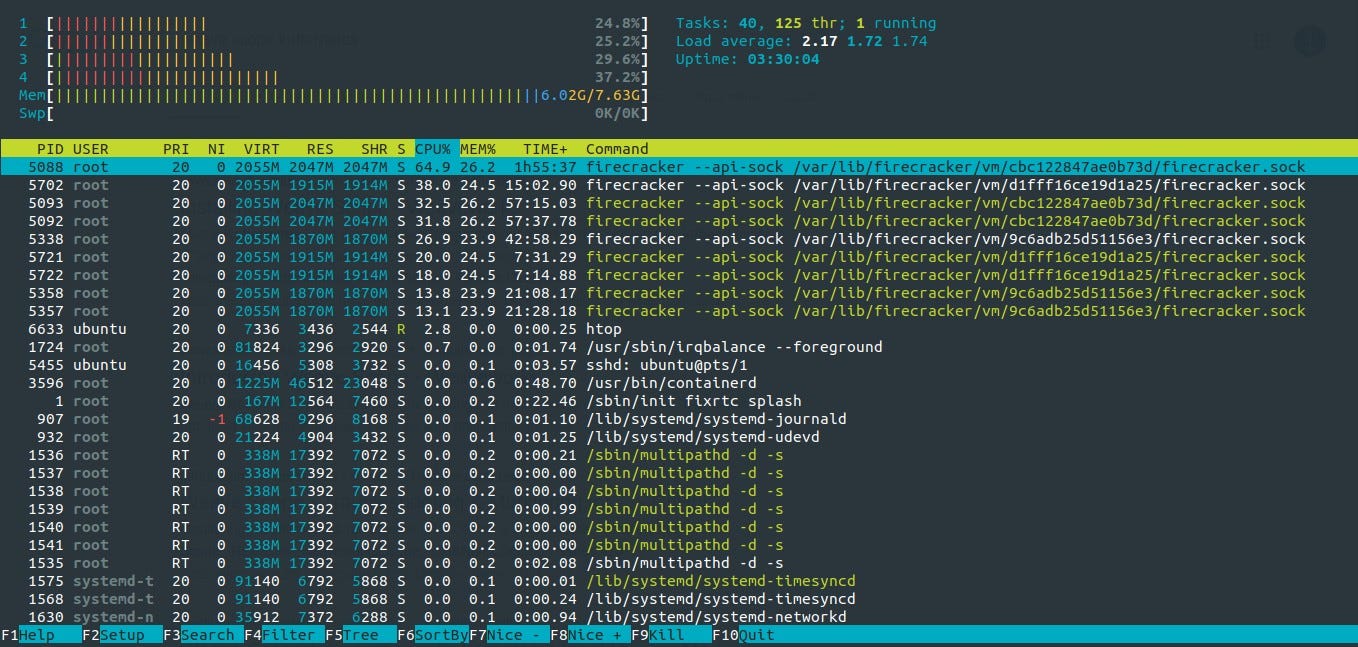Select firecracker thread PID 5092
Screen dimensions: 1358x647
(679, 221)
